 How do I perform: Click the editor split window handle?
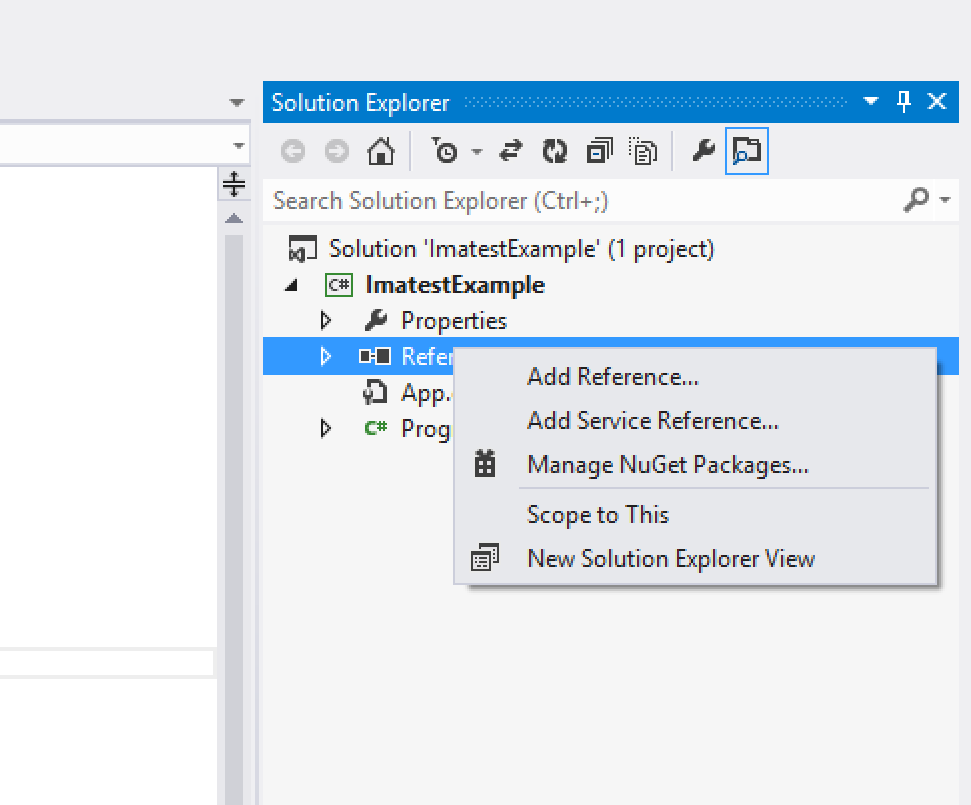click(x=234, y=184)
